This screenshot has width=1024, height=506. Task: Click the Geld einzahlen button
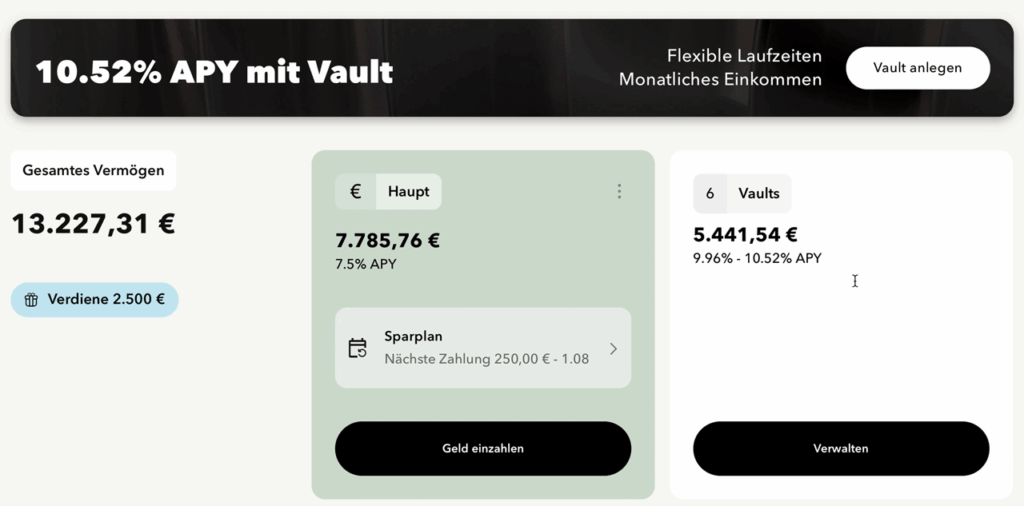pos(483,448)
